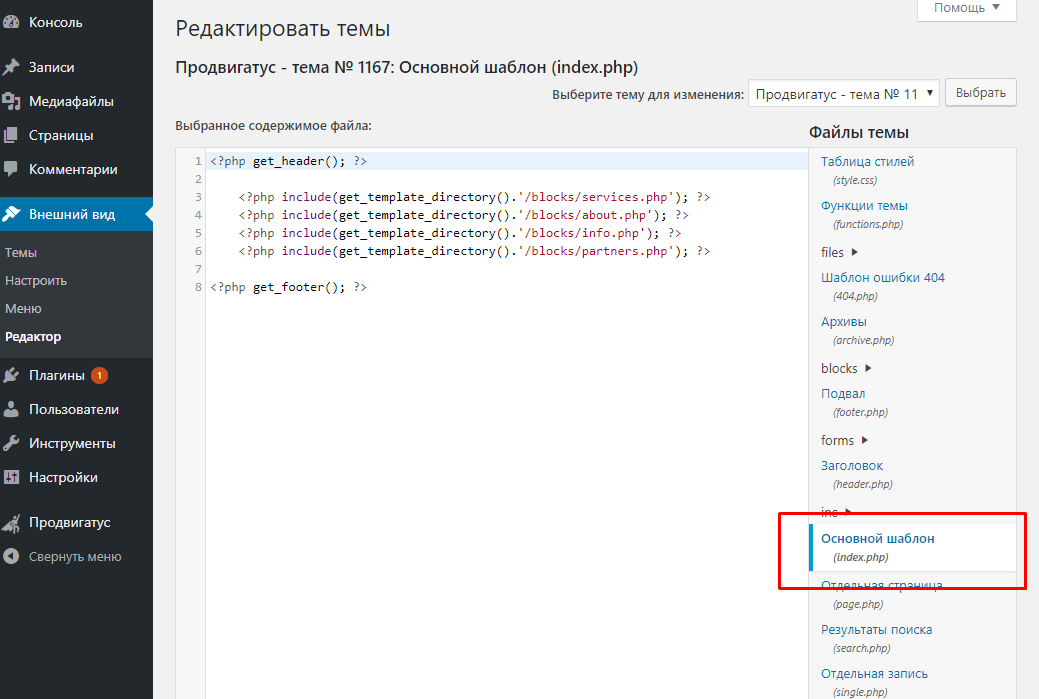
Task: Click the Страницы pages icon
Action: click(x=12, y=135)
